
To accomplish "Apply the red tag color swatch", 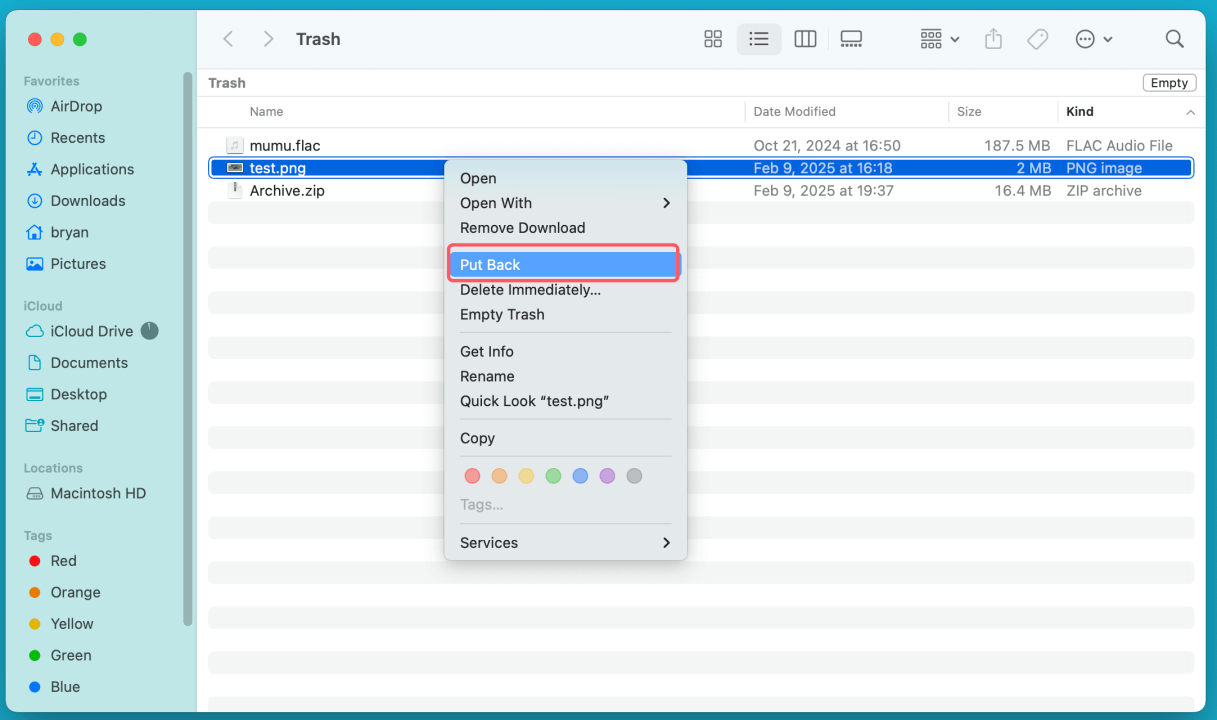I will [x=472, y=476].
